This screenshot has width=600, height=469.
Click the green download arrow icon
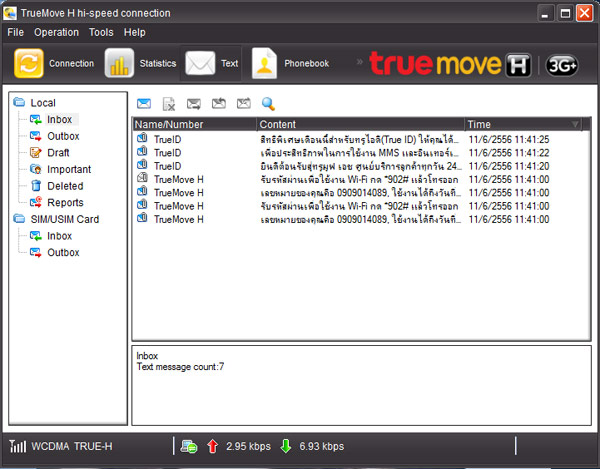(x=286, y=446)
